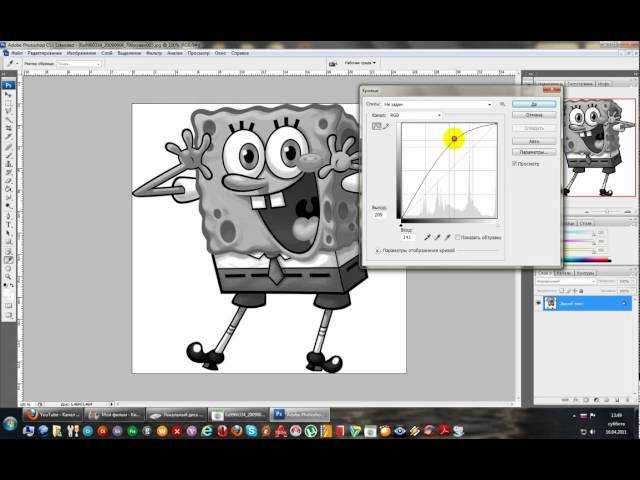Select the Brush tool
Viewport: 640px width, 480px height.
point(8,157)
